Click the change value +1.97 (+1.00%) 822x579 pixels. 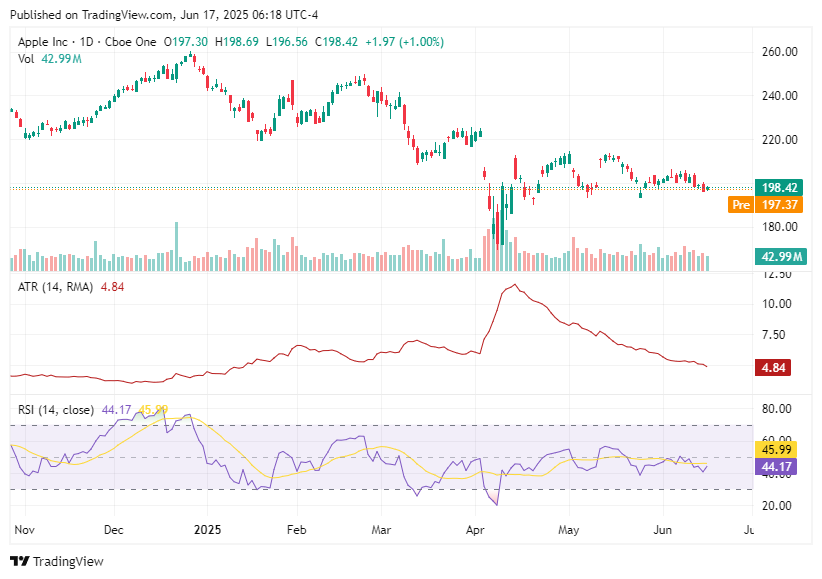(404, 42)
